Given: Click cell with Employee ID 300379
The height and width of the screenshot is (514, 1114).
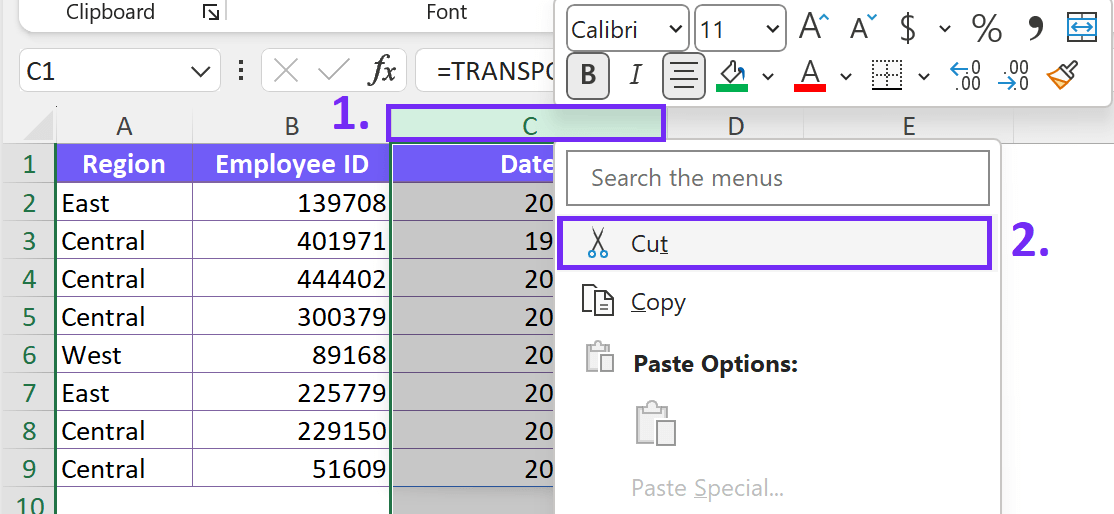Looking at the screenshot, I should point(291,316).
